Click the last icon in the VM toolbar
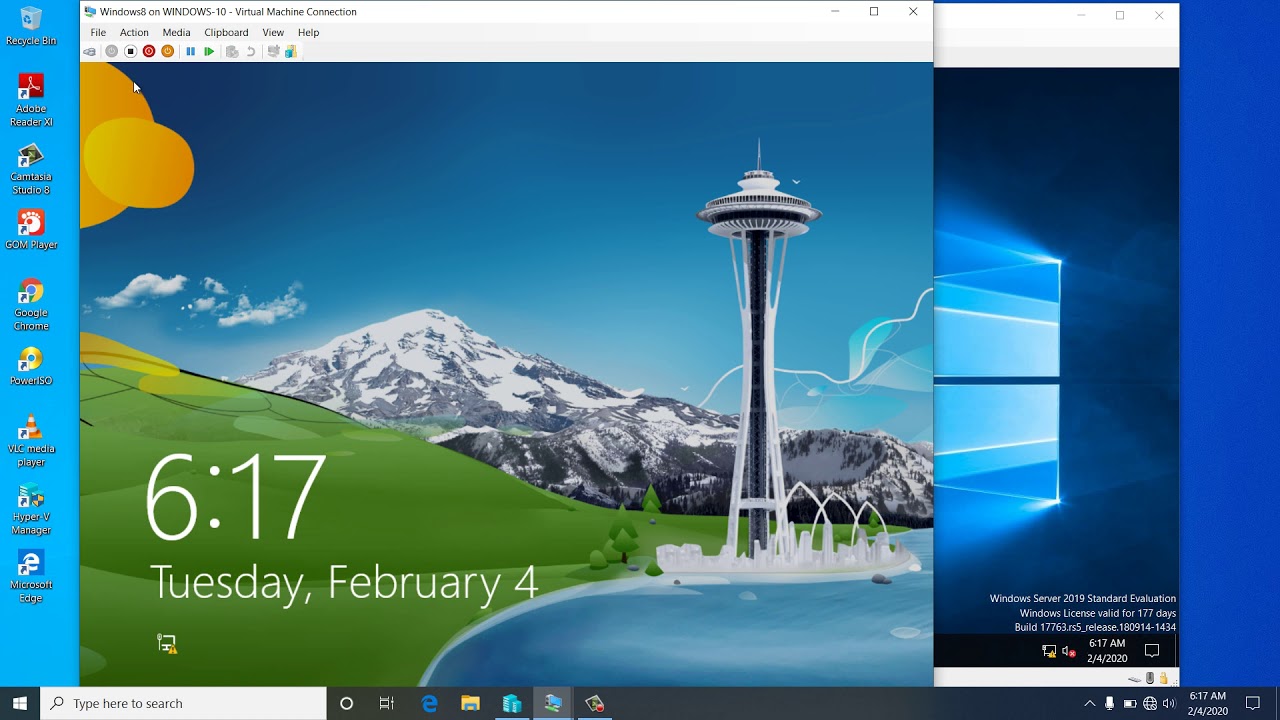Viewport: 1280px width, 720px height. (290, 51)
